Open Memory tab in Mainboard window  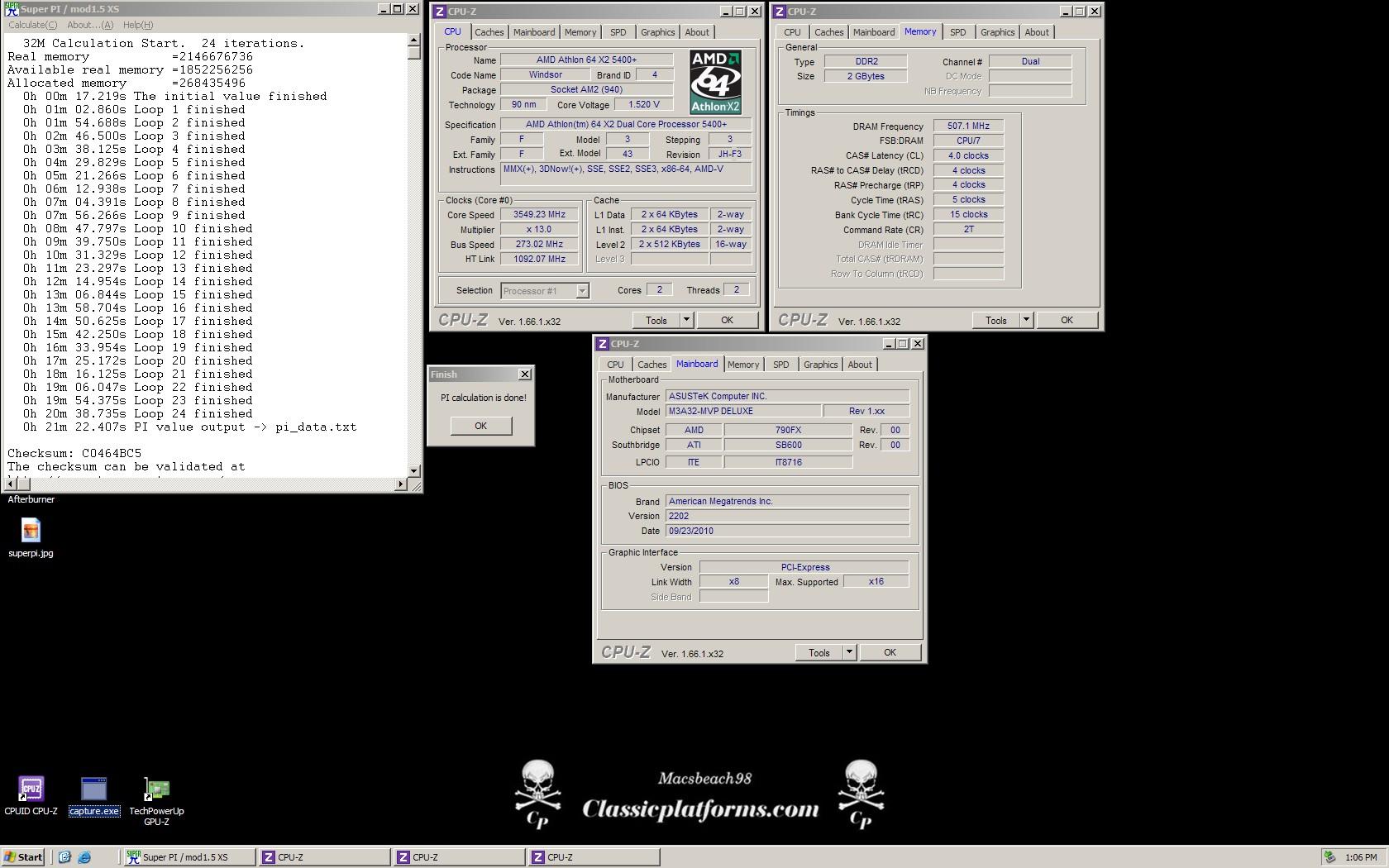pyautogui.click(x=743, y=365)
